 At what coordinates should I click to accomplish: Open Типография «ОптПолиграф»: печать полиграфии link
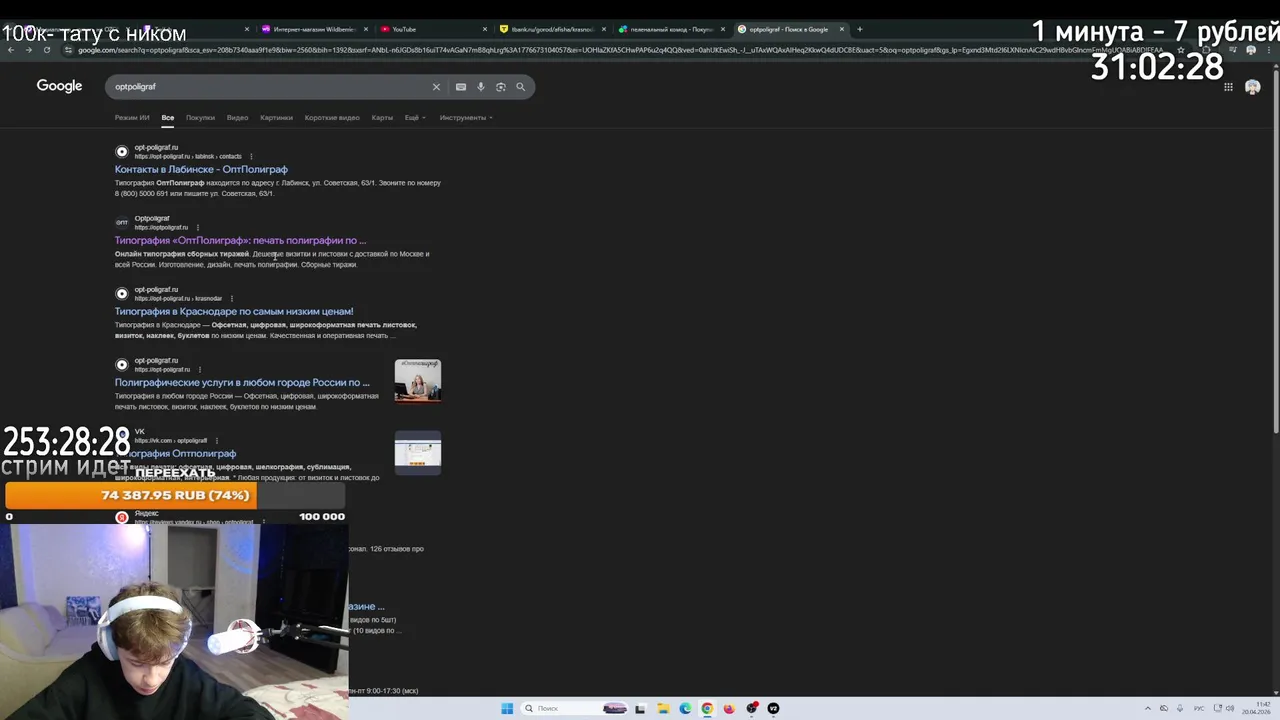click(240, 240)
